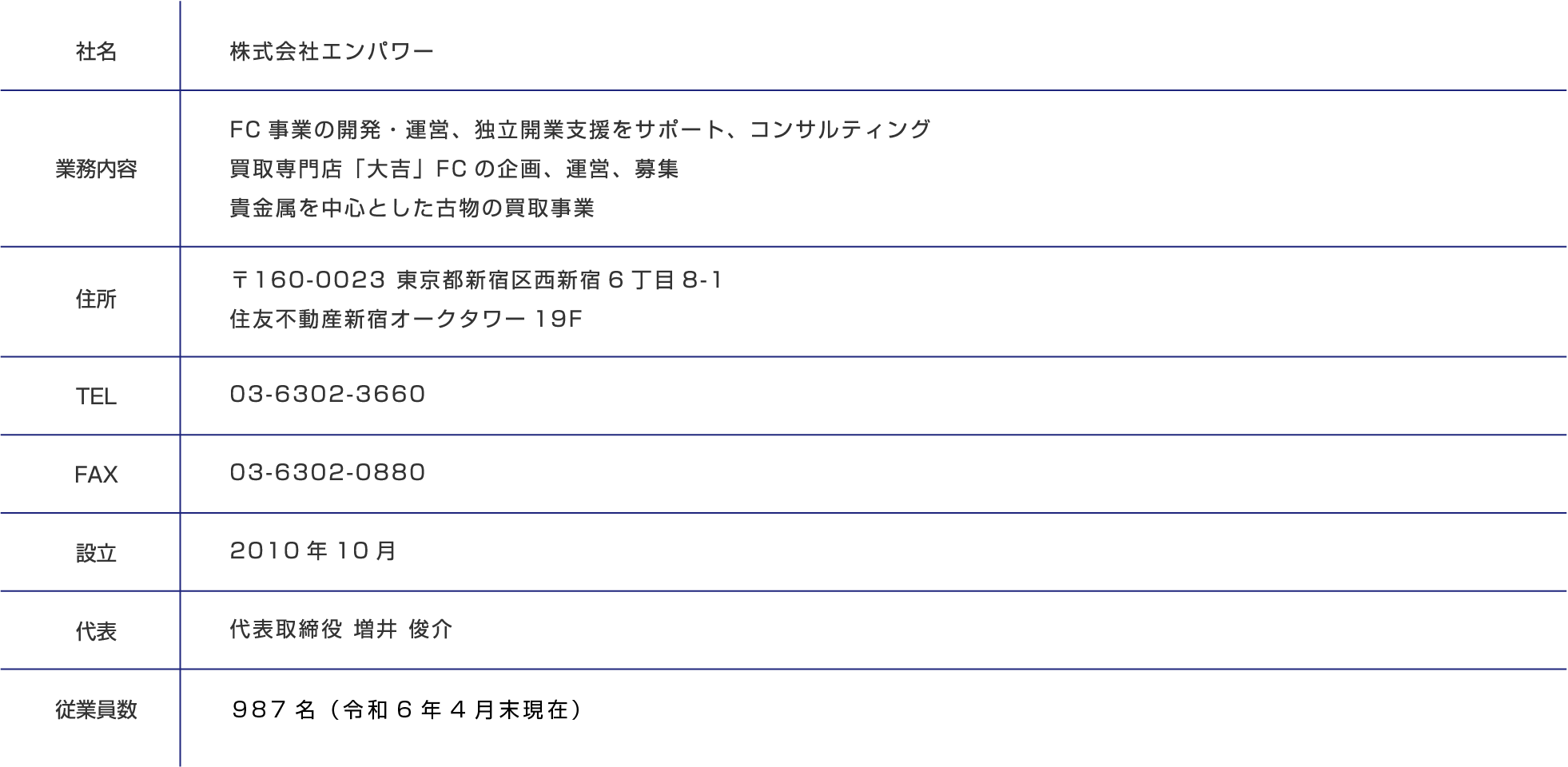Click the 買取専門店「大吉」 business line
The width and height of the screenshot is (1568, 767).
click(454, 169)
